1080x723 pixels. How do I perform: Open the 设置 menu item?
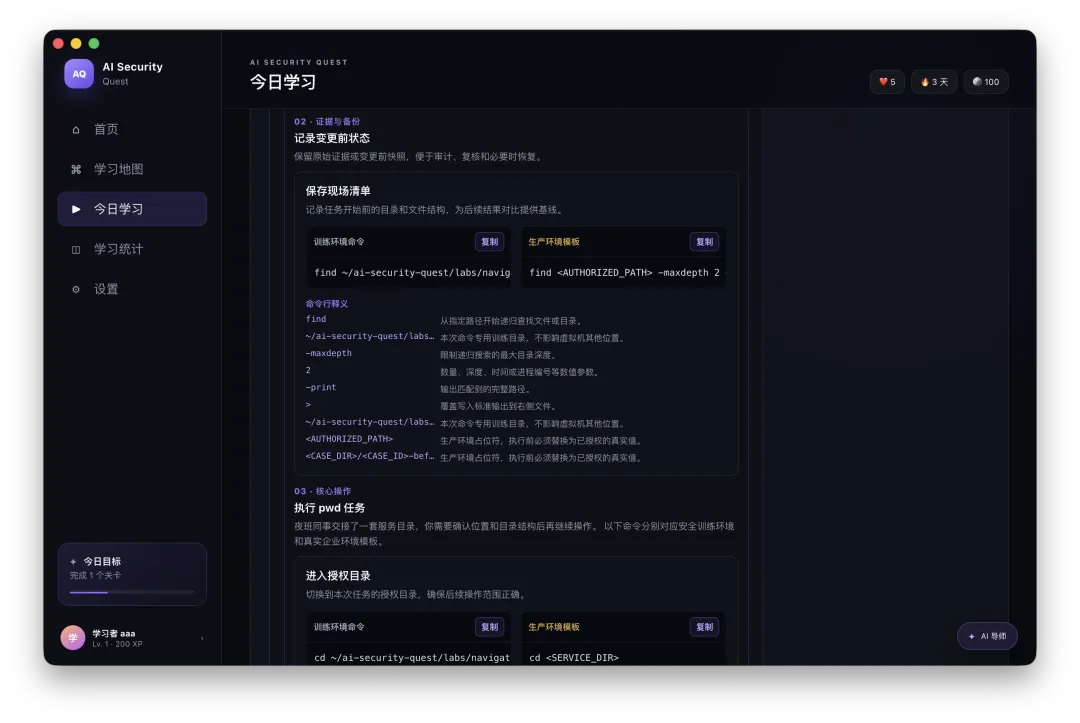pos(132,289)
